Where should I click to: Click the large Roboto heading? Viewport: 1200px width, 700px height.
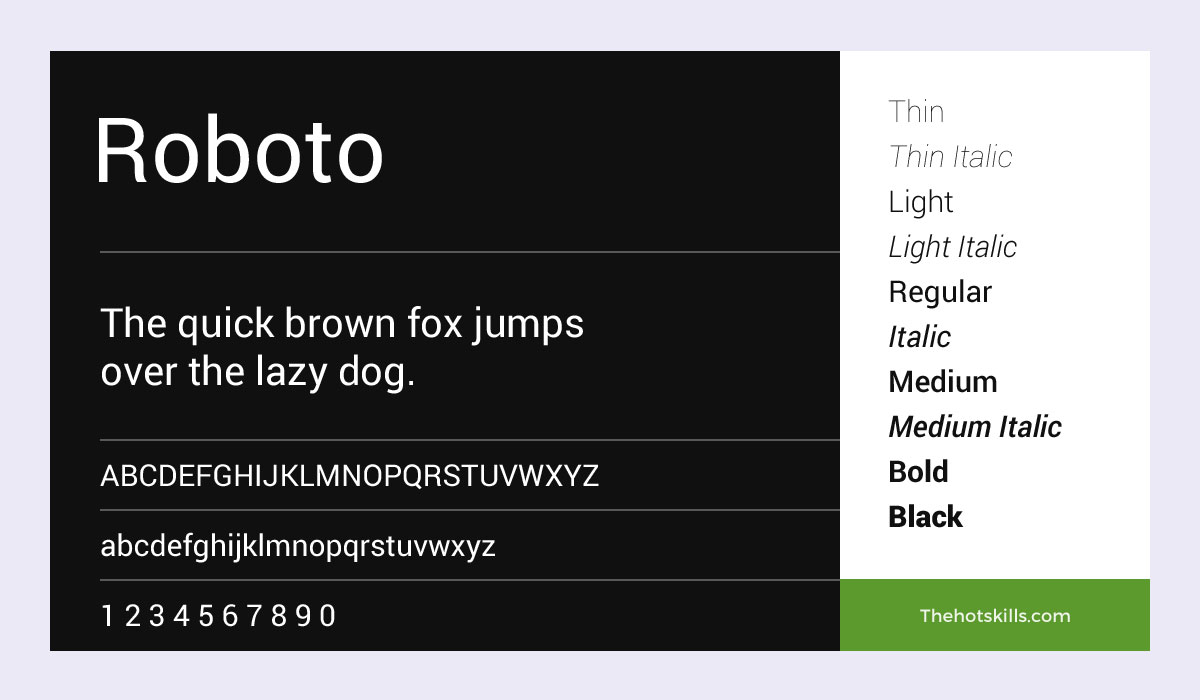coord(239,151)
